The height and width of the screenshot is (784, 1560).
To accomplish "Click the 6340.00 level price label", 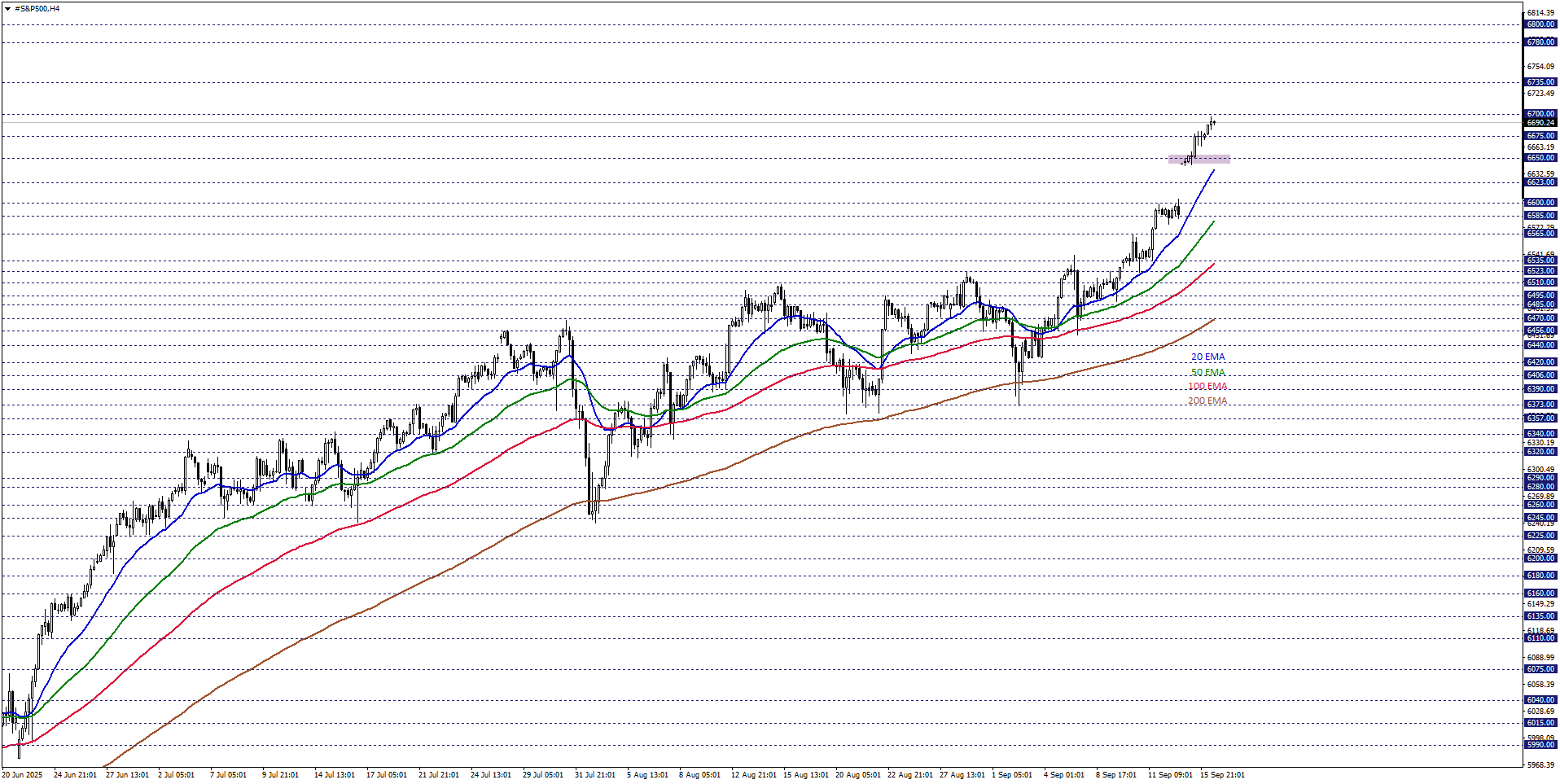I will 1540,434.
